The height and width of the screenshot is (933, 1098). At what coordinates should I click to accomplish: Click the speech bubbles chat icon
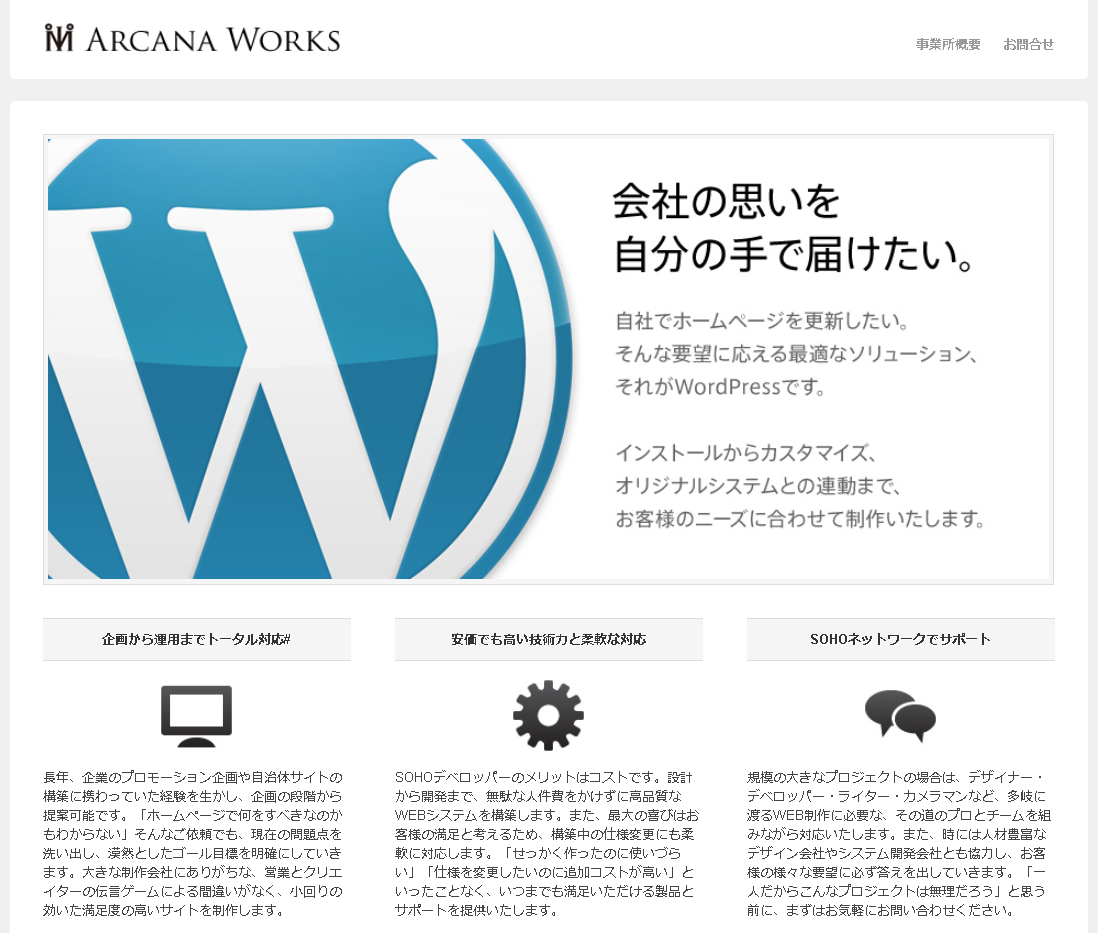coord(900,715)
